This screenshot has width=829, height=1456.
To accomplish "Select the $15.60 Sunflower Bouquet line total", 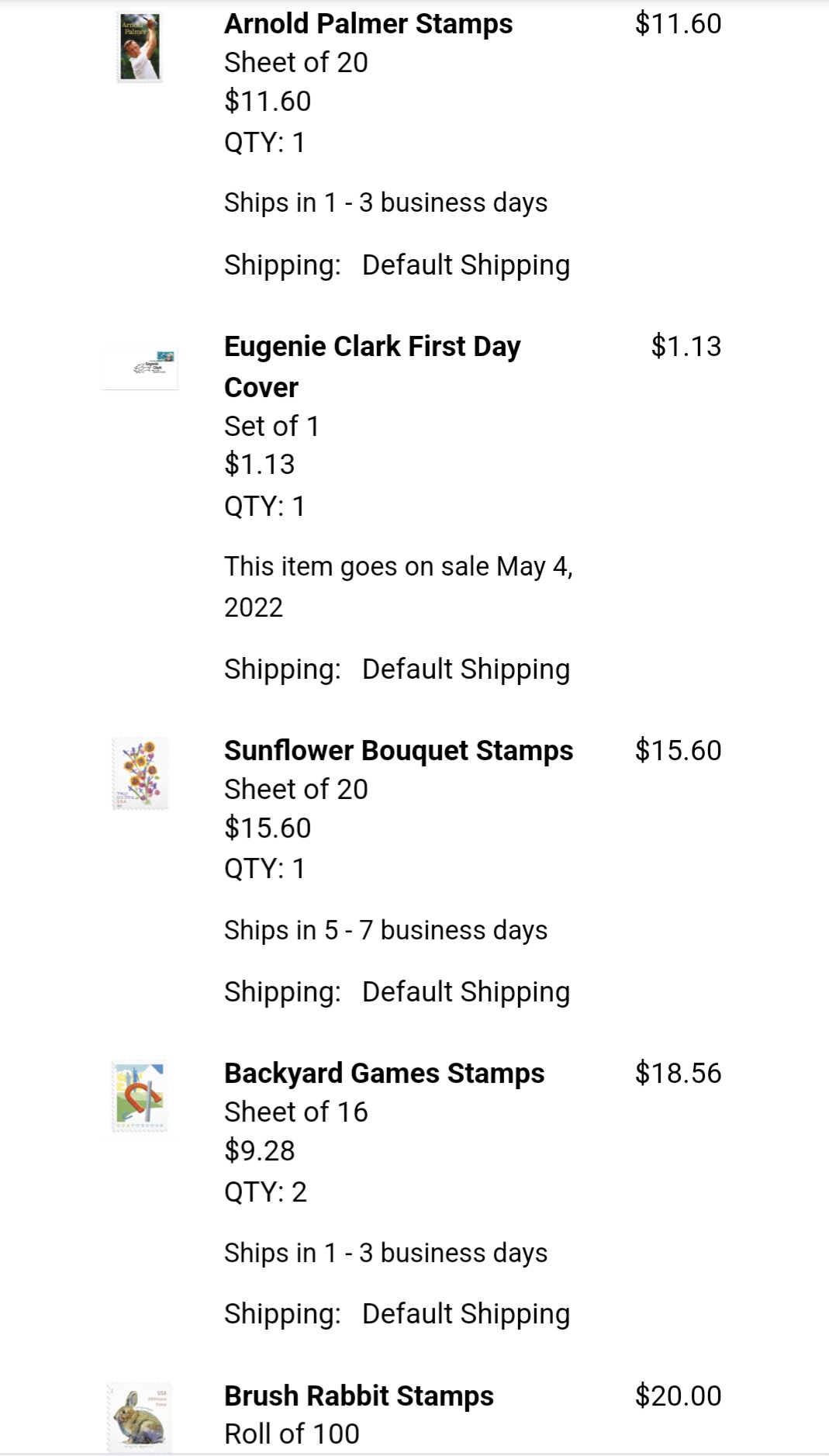I will point(678,751).
